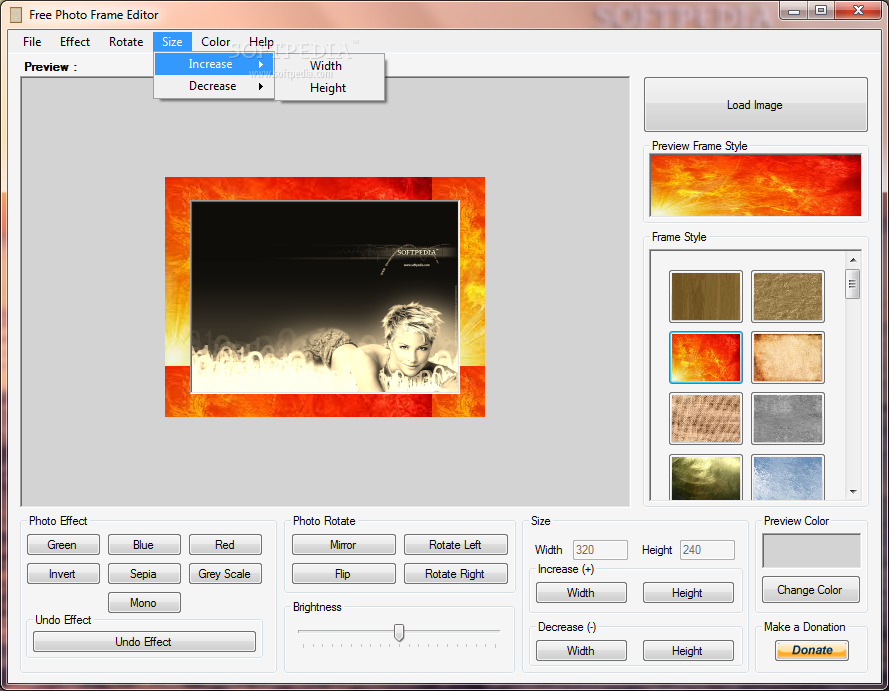Image resolution: width=889 pixels, height=691 pixels.
Task: Open the Help menu
Action: [261, 42]
